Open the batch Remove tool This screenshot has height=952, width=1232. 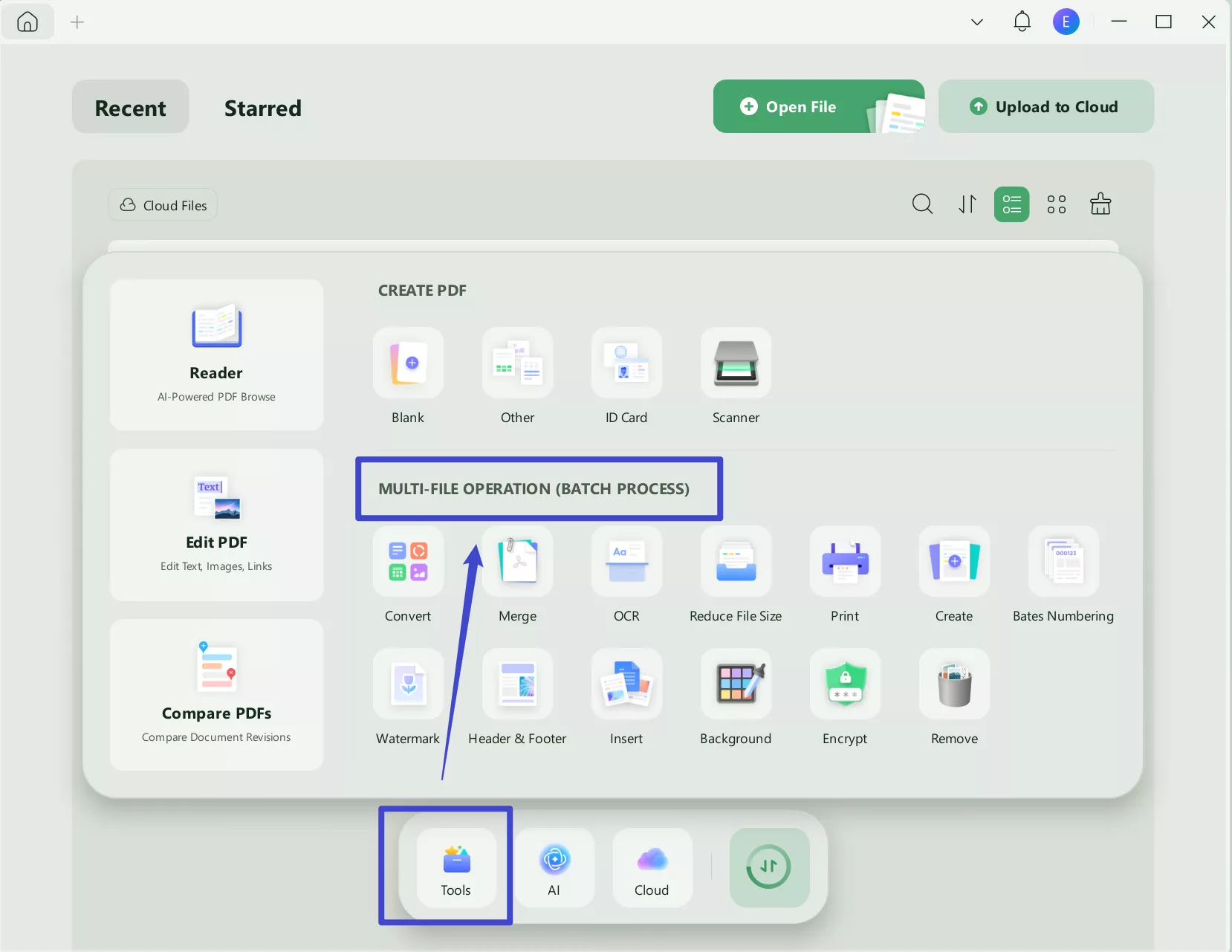[x=954, y=684]
